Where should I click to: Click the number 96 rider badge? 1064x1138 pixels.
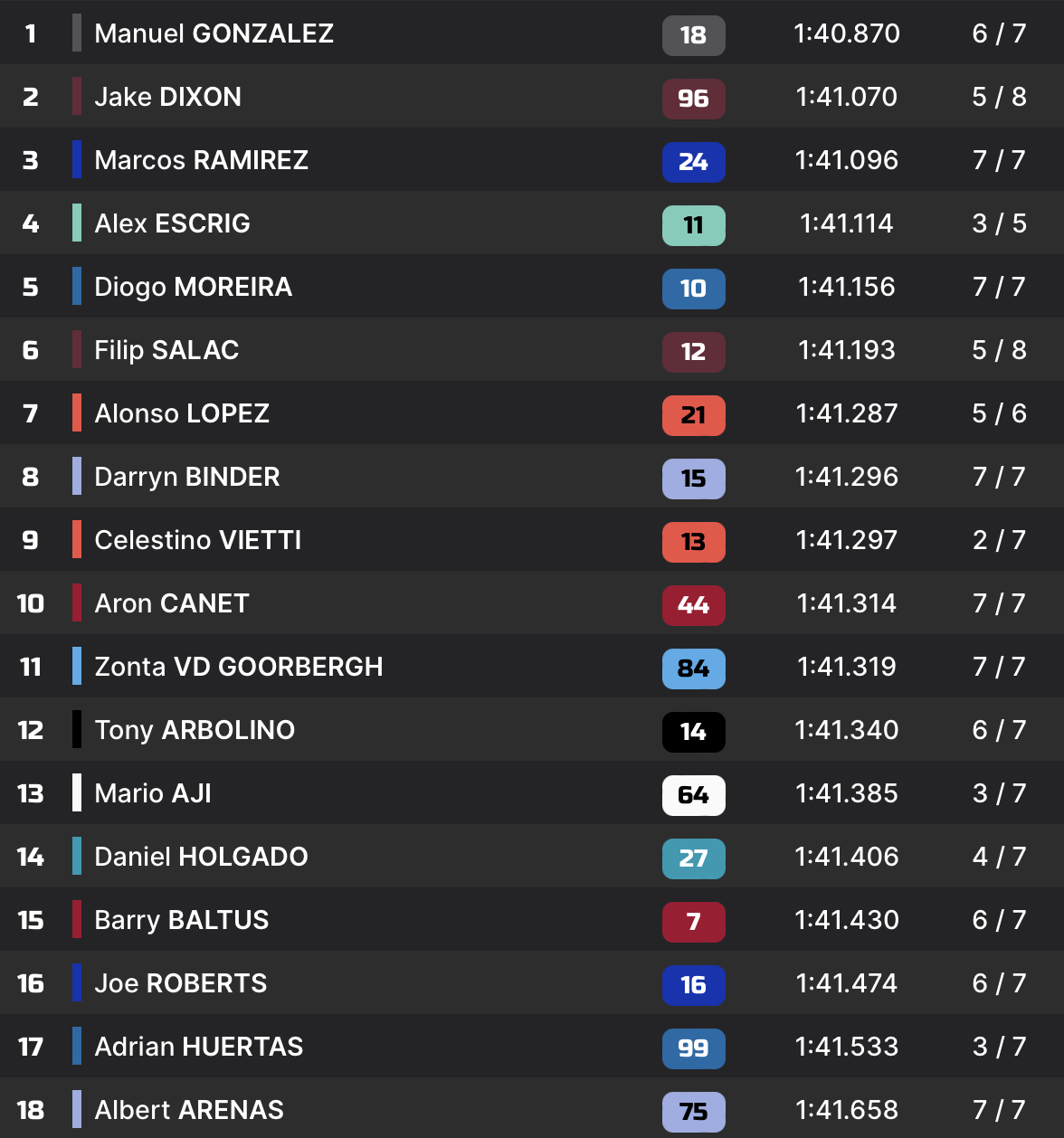pyautogui.click(x=693, y=99)
